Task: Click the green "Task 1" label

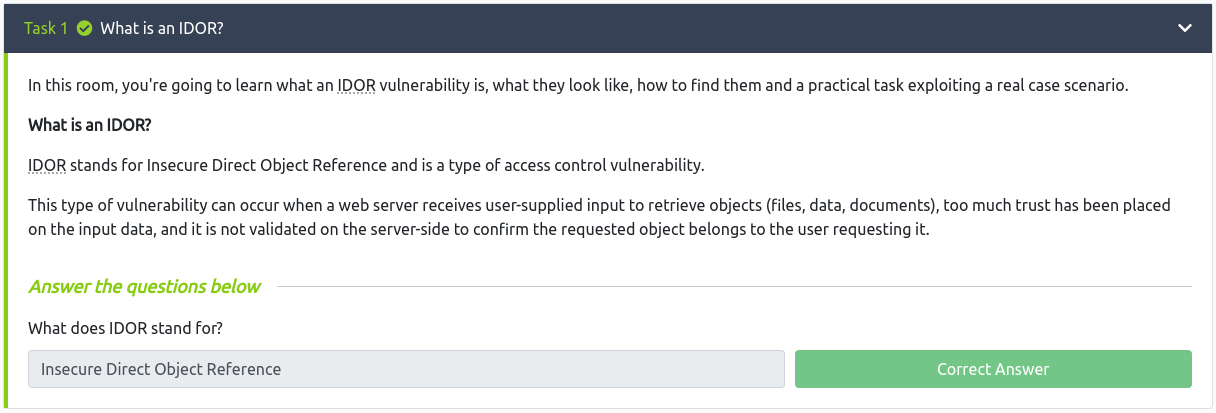Action: 46,28
